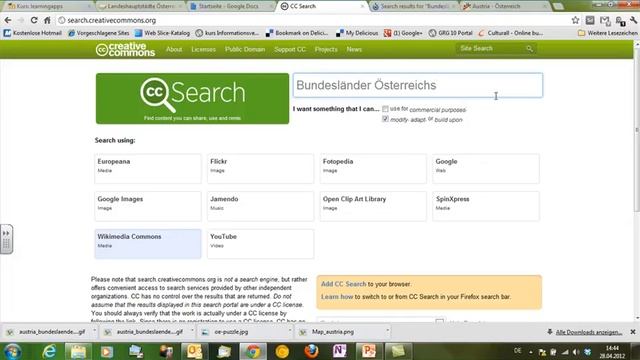Screen dimensions: 640x360
Task: Enable use for commercial purposes checkbox
Action: tap(385, 109)
